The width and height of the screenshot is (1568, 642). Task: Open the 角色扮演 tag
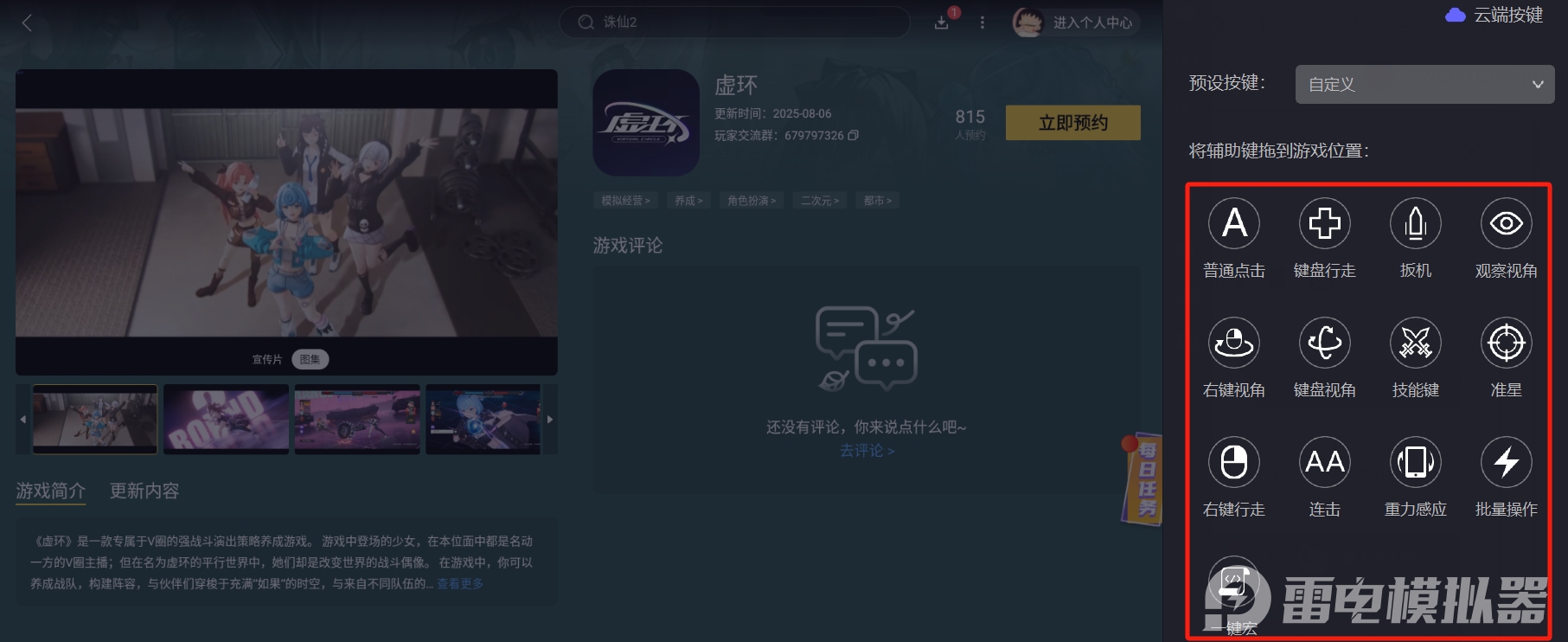click(x=752, y=201)
